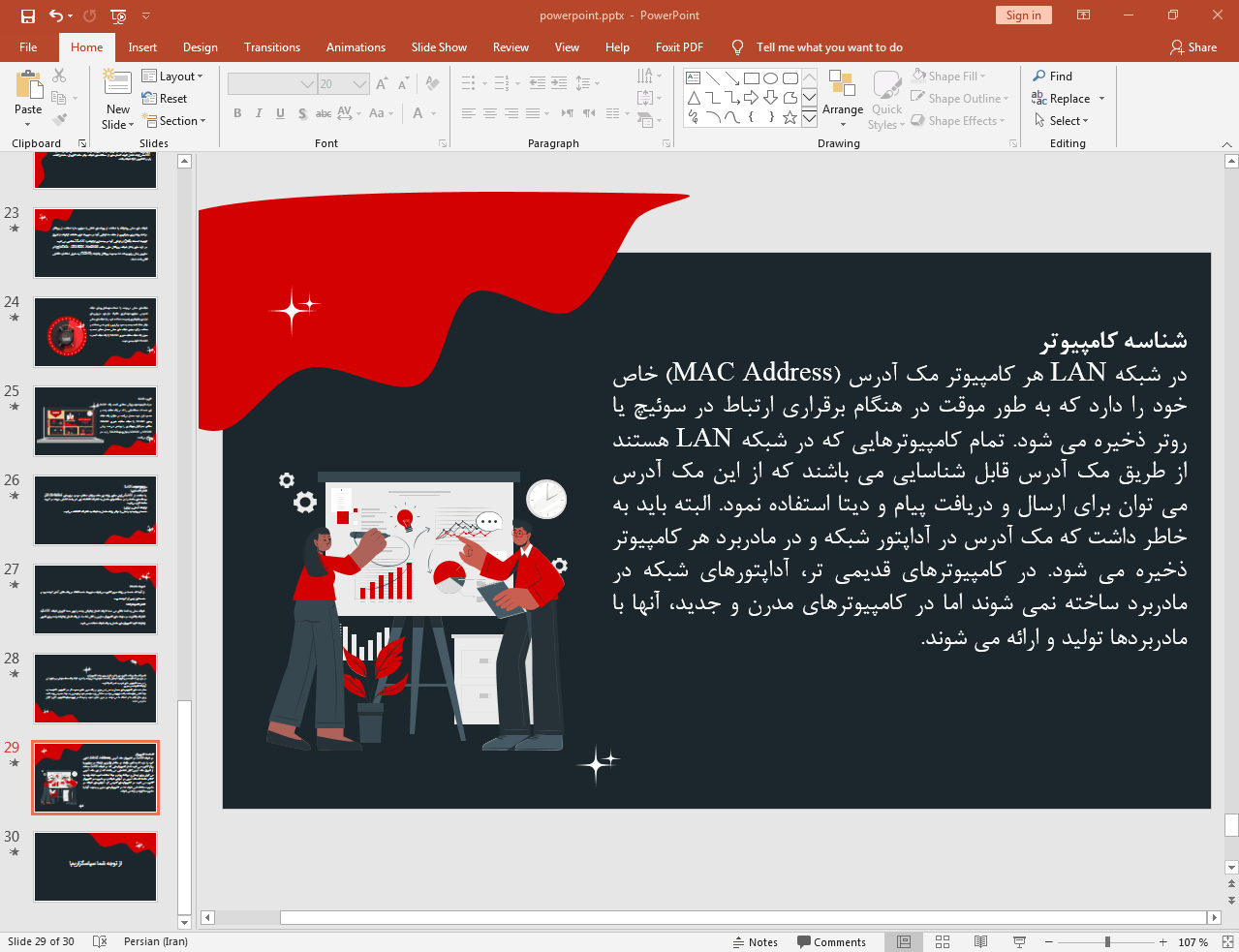Toggle Text Shadow formatting

tap(302, 113)
